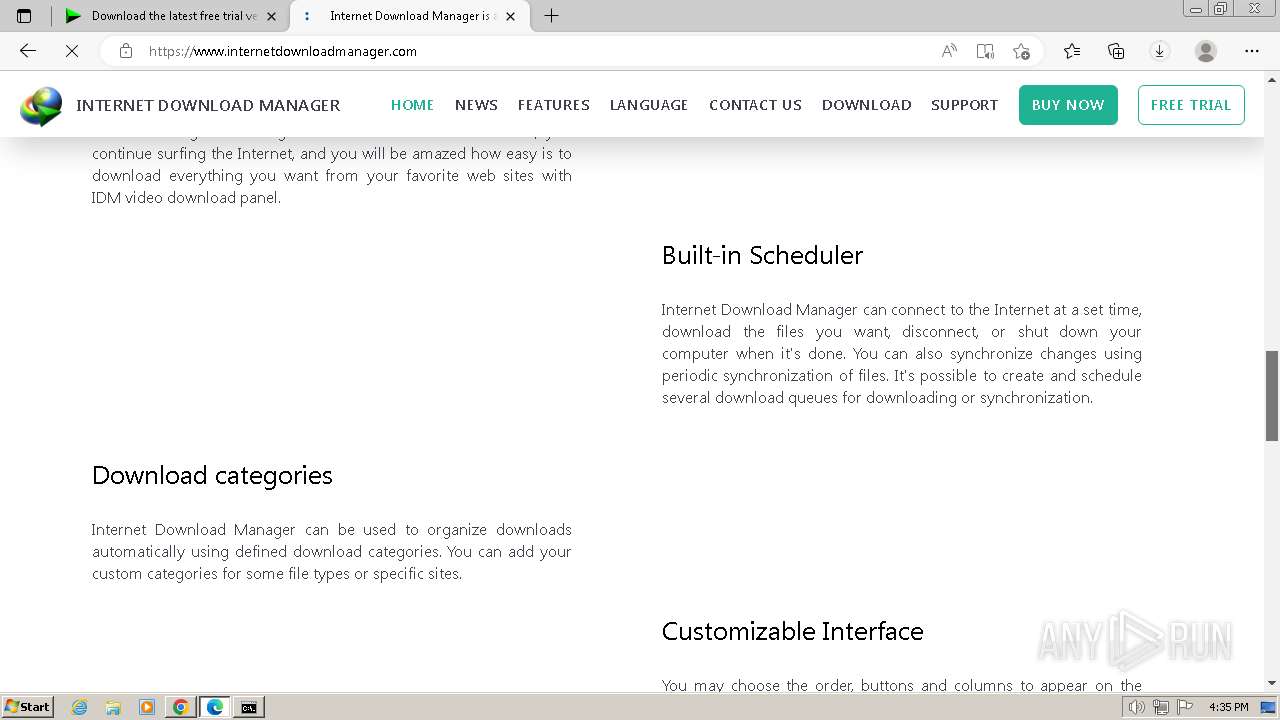Viewport: 1280px width, 720px height.
Task: Open the user profile avatar icon
Action: pyautogui.click(x=1206, y=51)
